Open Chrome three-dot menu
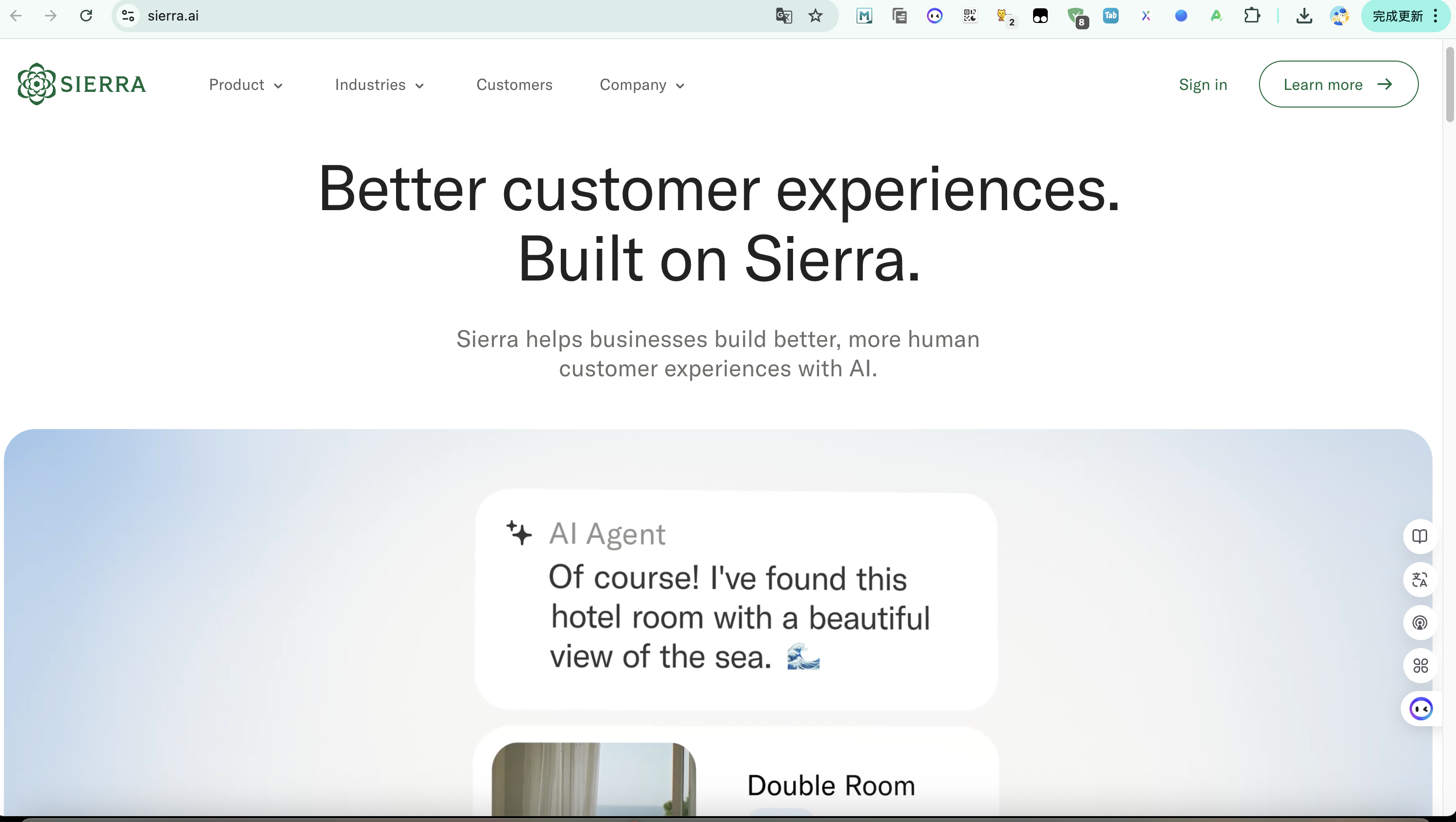Viewport: 1456px width, 822px height. click(x=1435, y=16)
